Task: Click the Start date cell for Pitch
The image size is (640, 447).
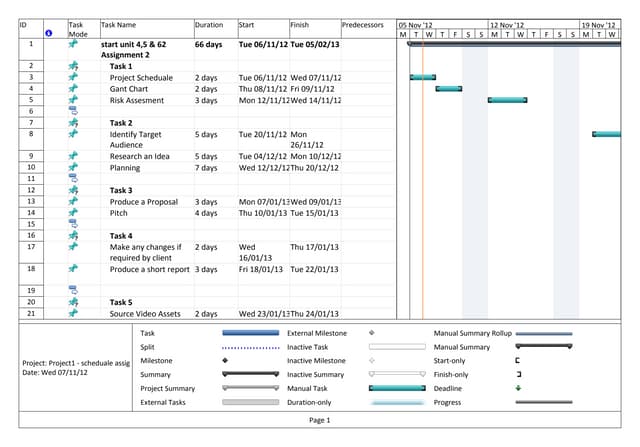Action: point(263,213)
